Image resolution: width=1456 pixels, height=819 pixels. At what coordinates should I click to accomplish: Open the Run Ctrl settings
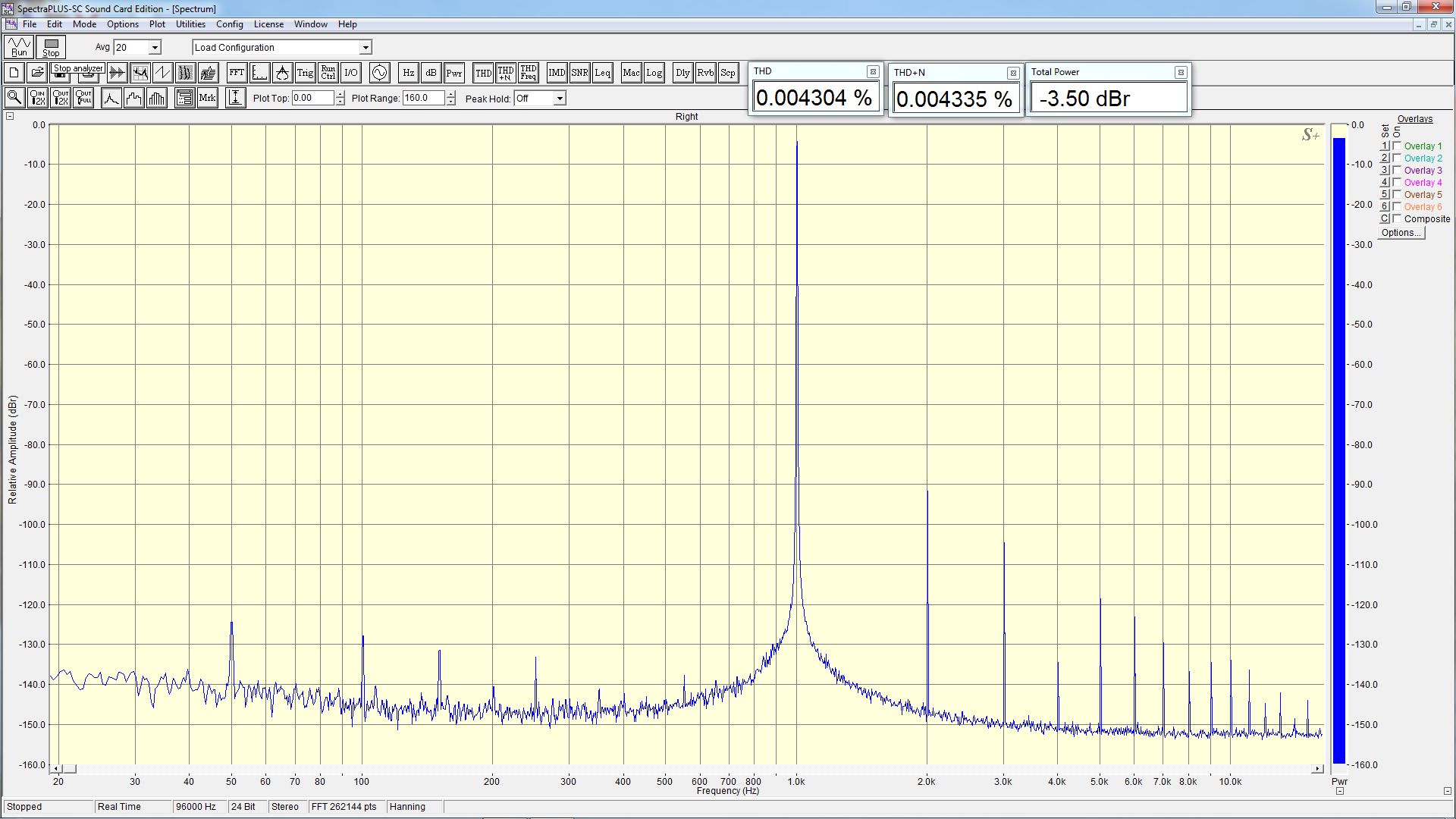pos(328,73)
